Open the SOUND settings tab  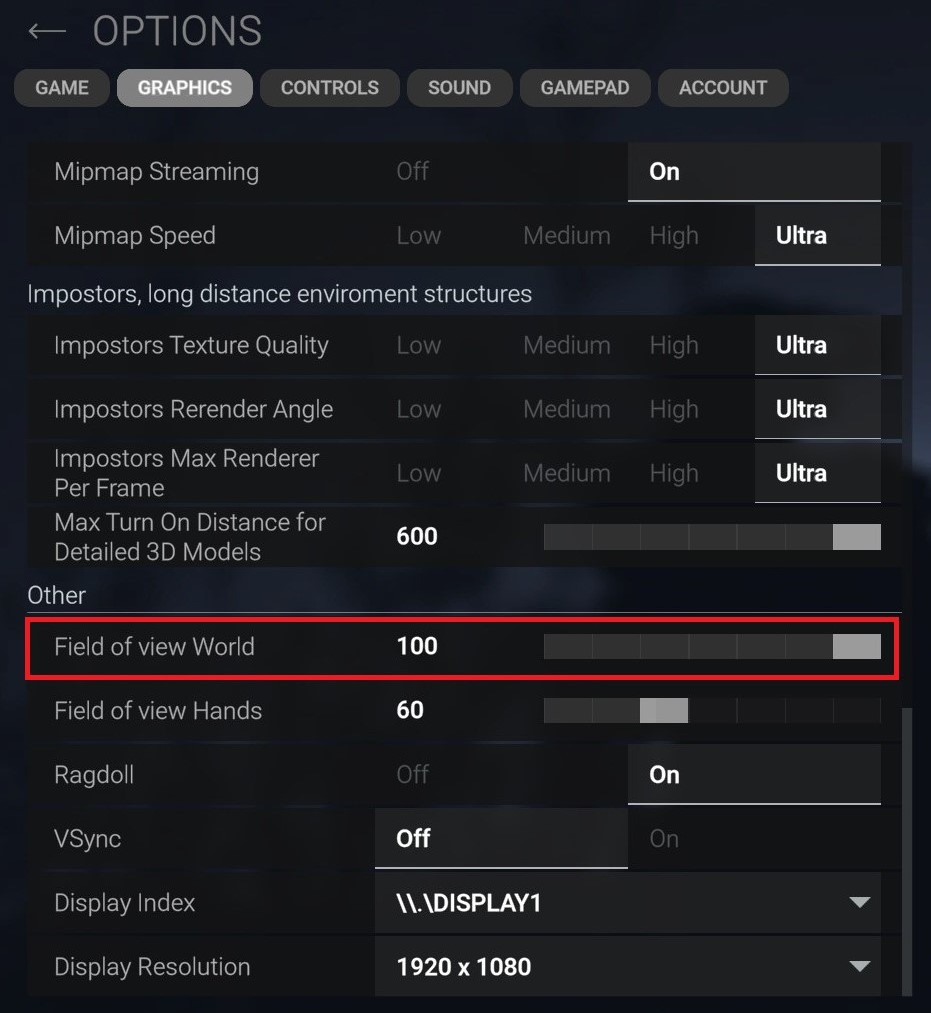(459, 87)
